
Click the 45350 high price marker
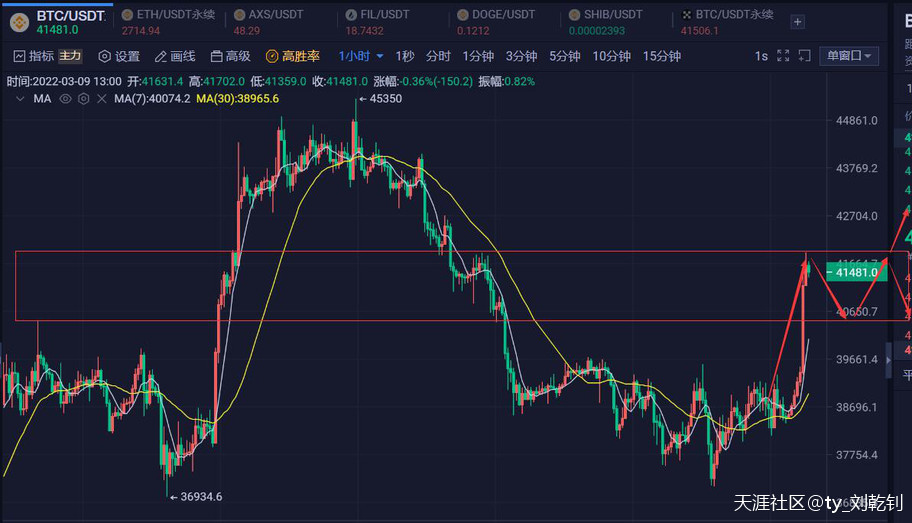click(x=380, y=99)
